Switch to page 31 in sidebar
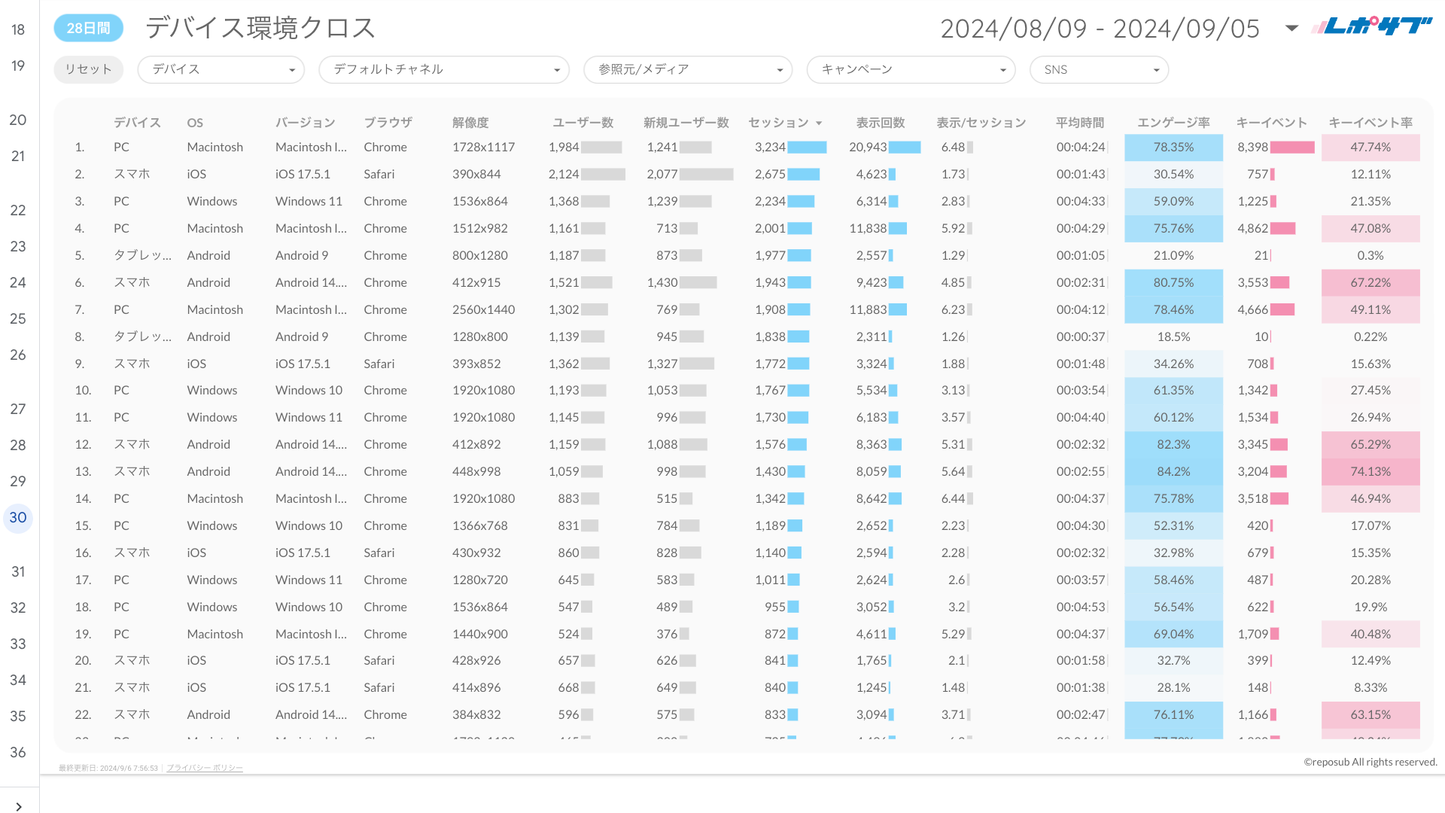This screenshot has width=1445, height=813. click(x=18, y=572)
